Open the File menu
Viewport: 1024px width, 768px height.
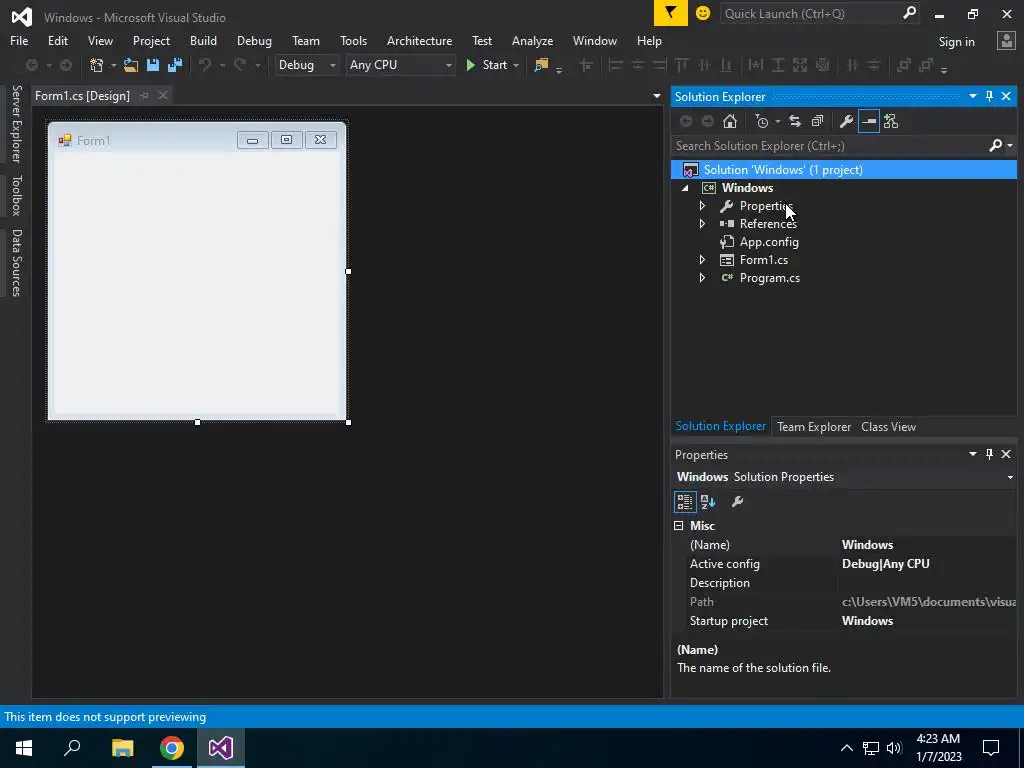(19, 40)
